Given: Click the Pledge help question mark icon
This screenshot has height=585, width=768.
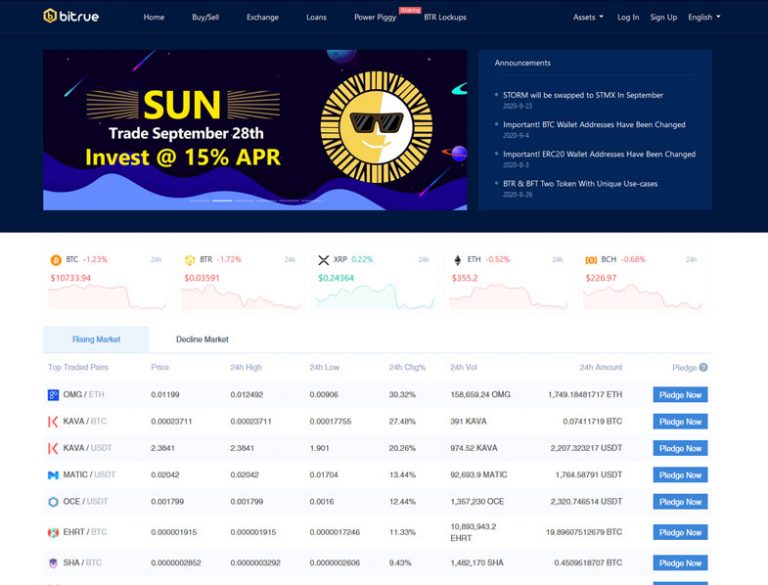Looking at the screenshot, I should coord(703,367).
